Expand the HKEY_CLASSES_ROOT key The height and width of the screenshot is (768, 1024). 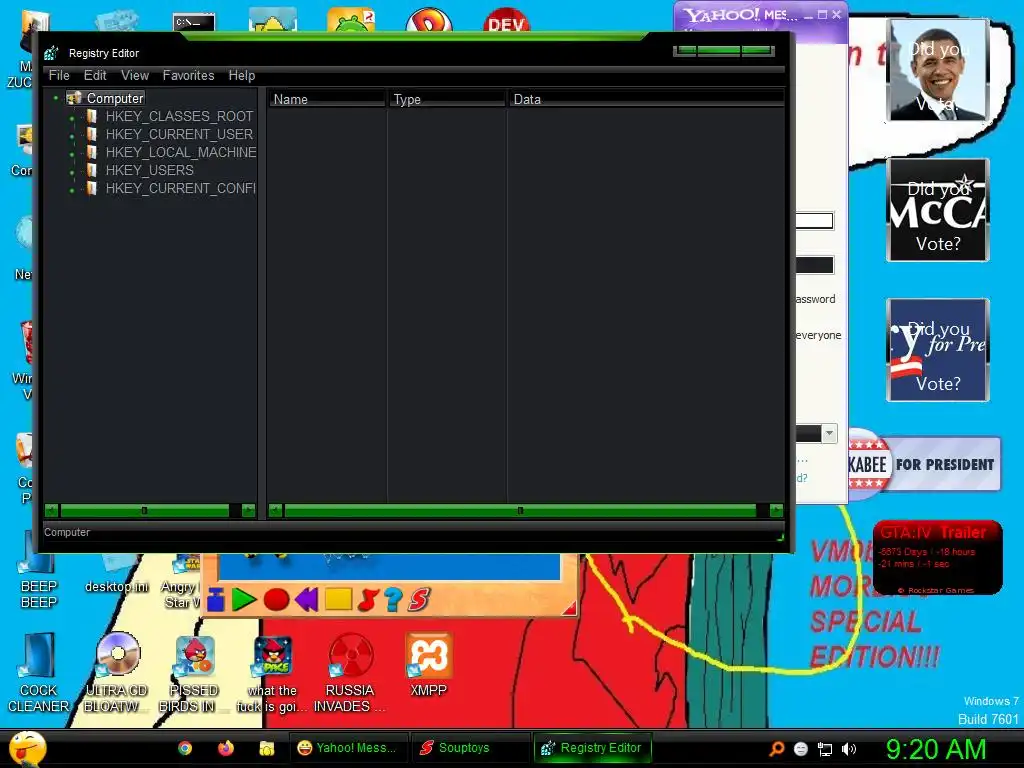72,118
